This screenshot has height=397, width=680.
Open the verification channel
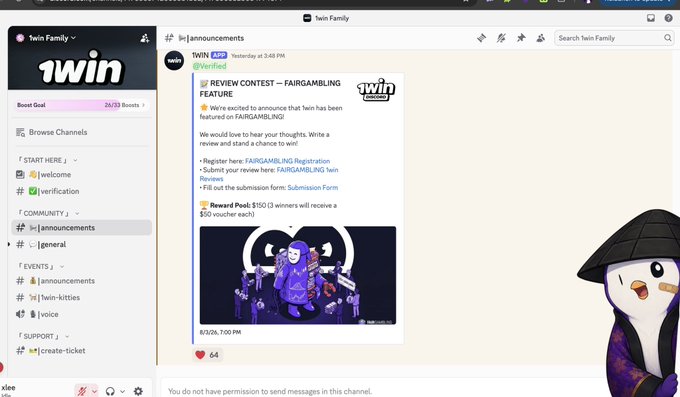coord(82,191)
